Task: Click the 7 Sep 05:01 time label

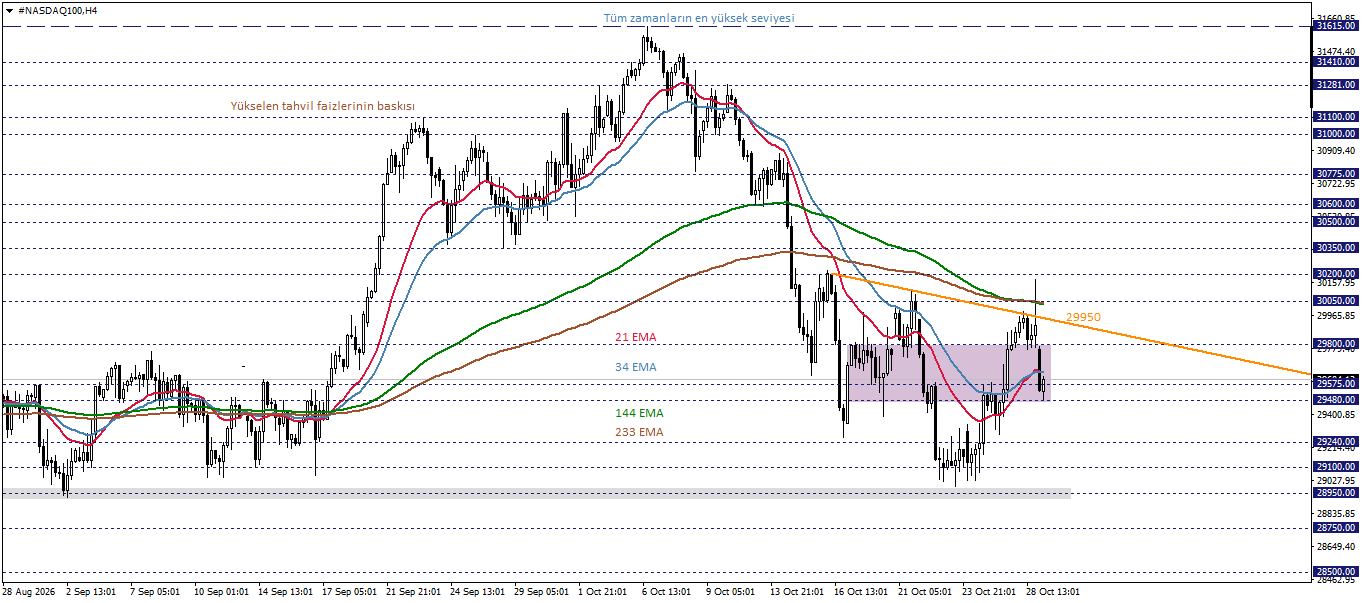Action: pos(155,591)
